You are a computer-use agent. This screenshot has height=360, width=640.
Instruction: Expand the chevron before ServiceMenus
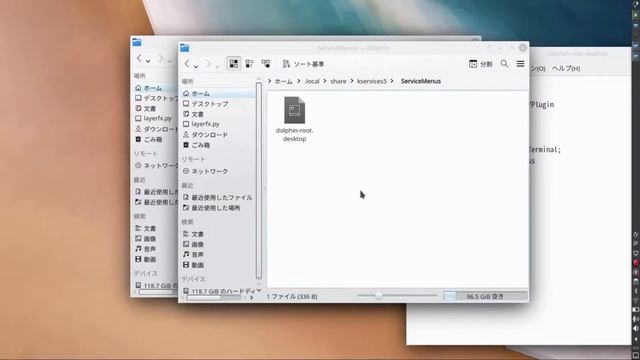[392, 81]
